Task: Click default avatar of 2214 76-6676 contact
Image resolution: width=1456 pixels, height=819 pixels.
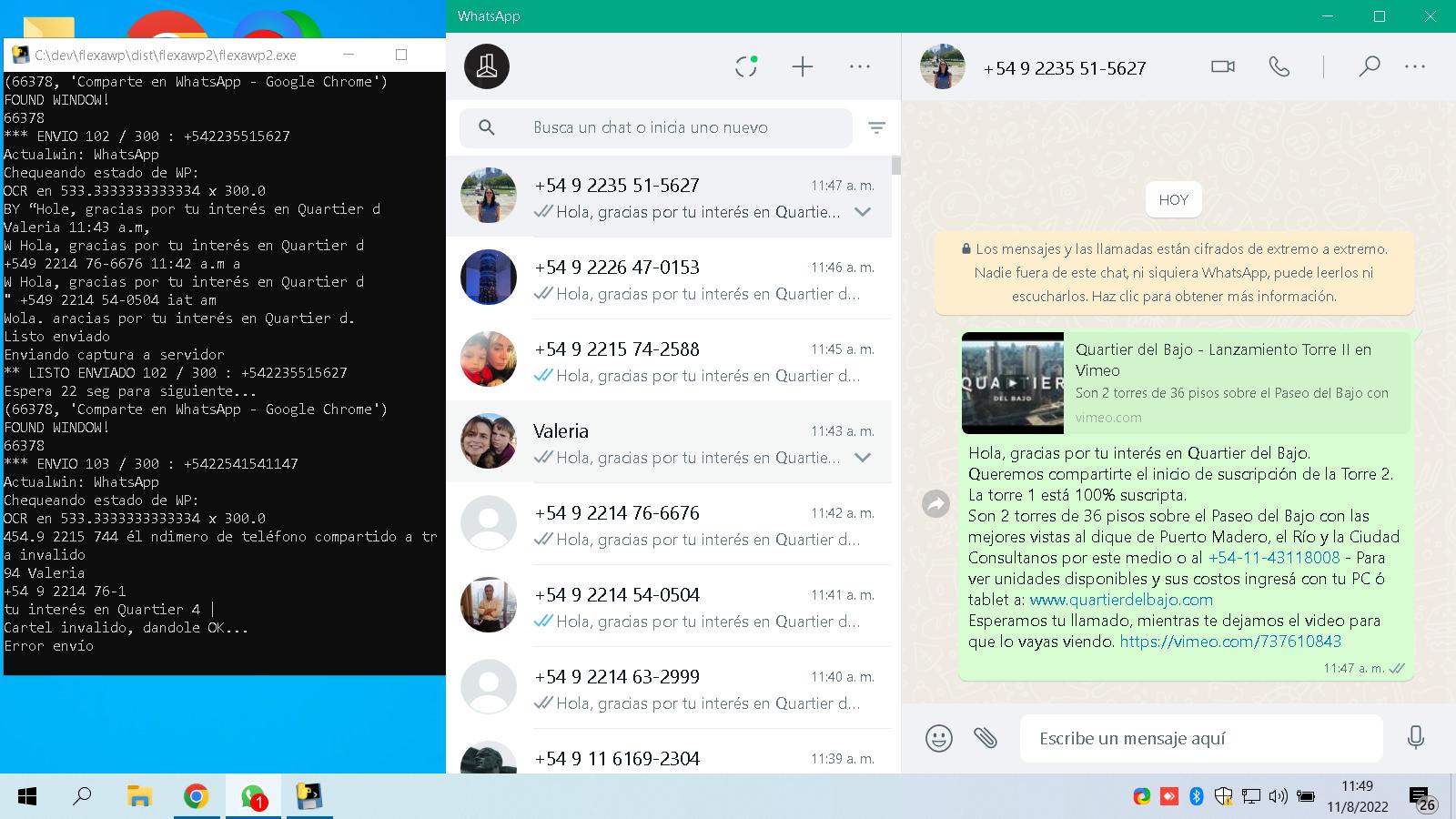Action: click(x=489, y=522)
